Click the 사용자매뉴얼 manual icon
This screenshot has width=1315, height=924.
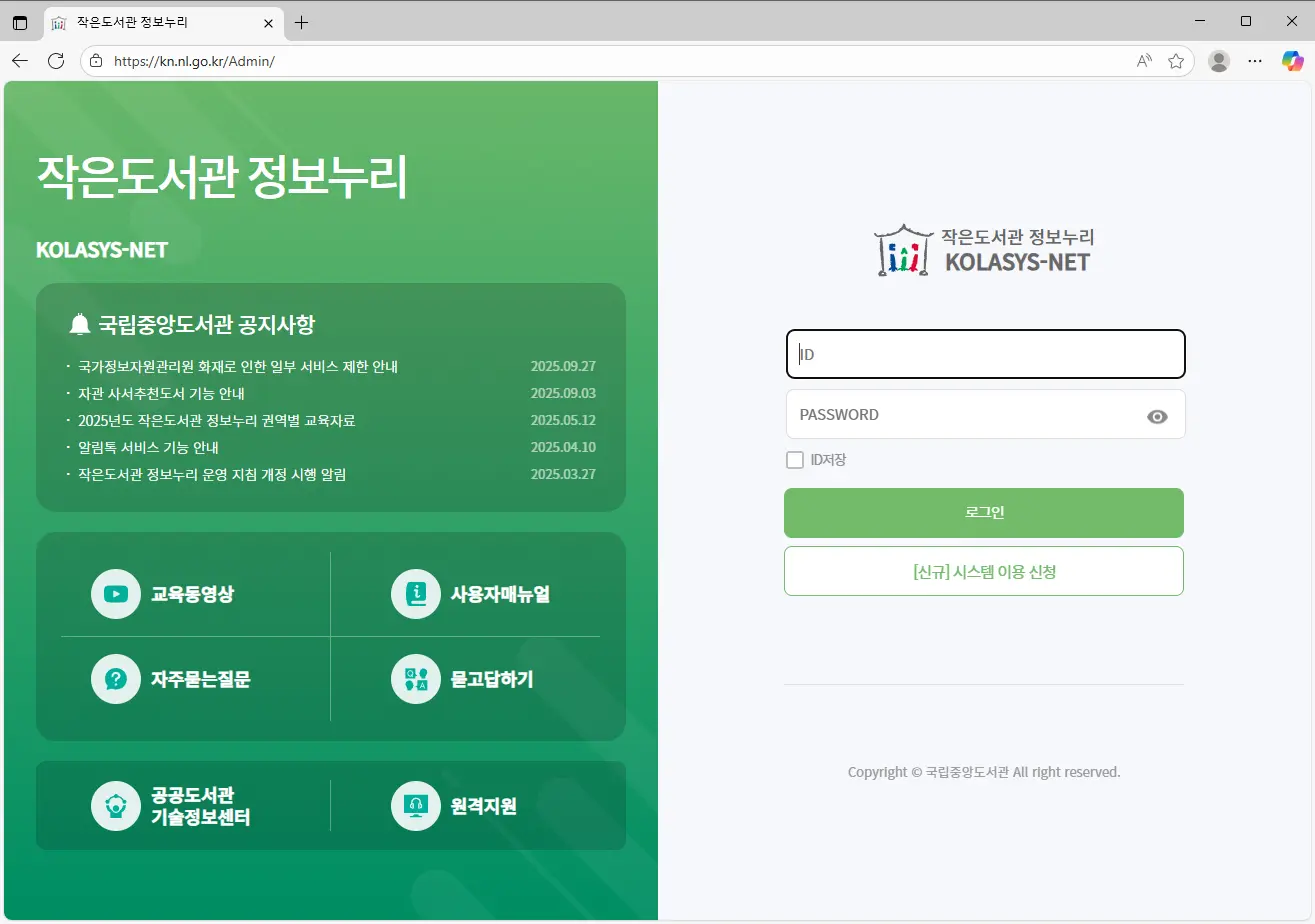coord(416,594)
